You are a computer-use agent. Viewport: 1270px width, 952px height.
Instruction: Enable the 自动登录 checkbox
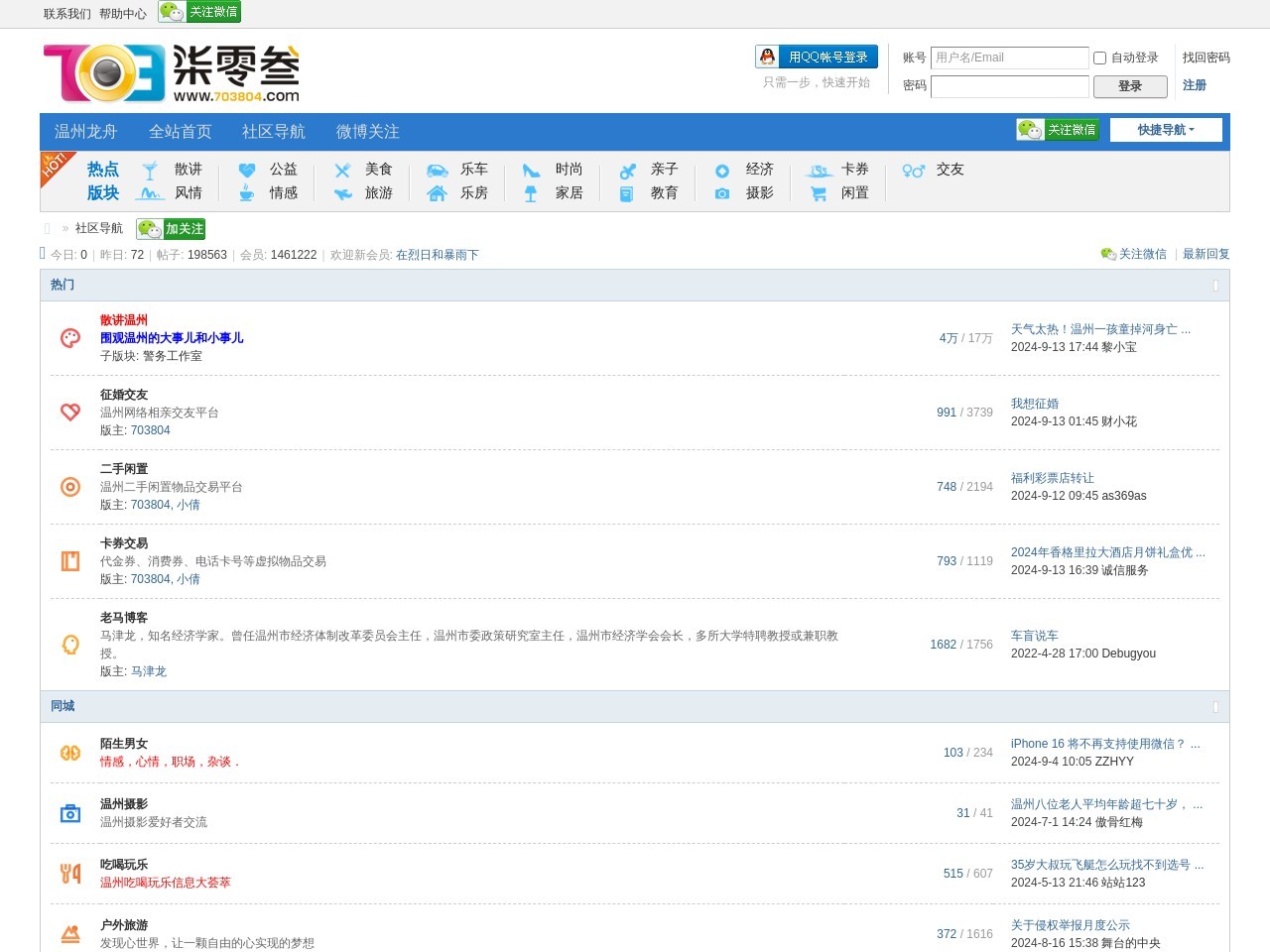[1099, 58]
